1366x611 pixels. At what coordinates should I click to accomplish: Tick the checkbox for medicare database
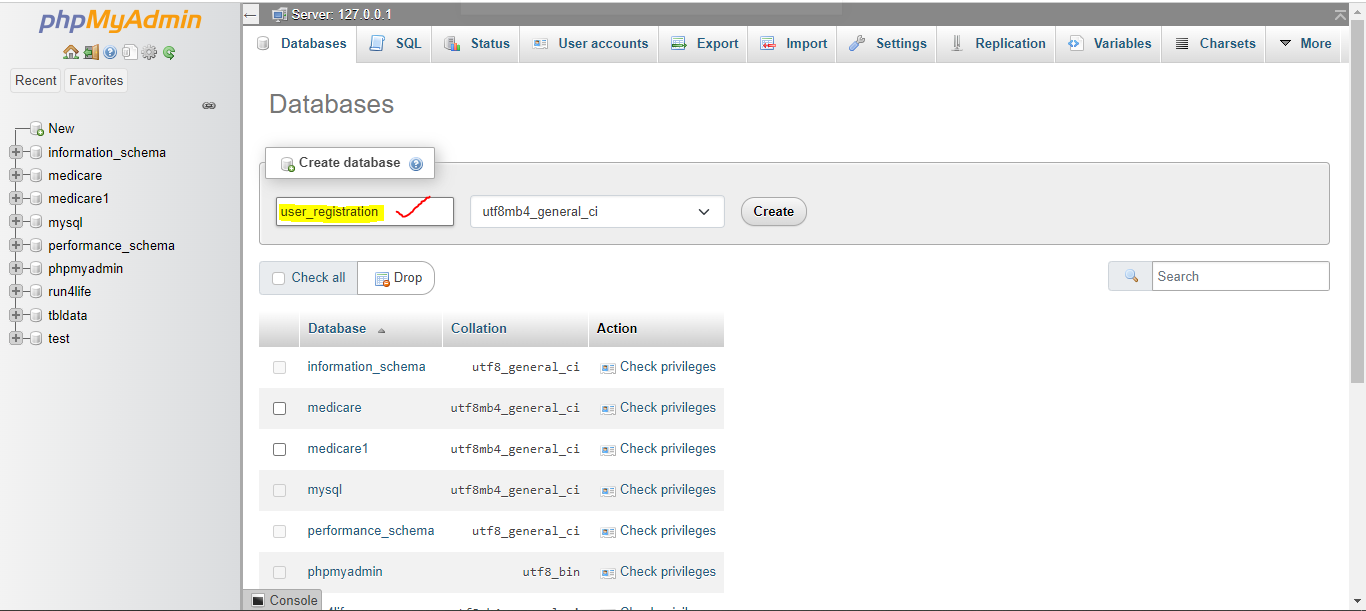pos(279,408)
